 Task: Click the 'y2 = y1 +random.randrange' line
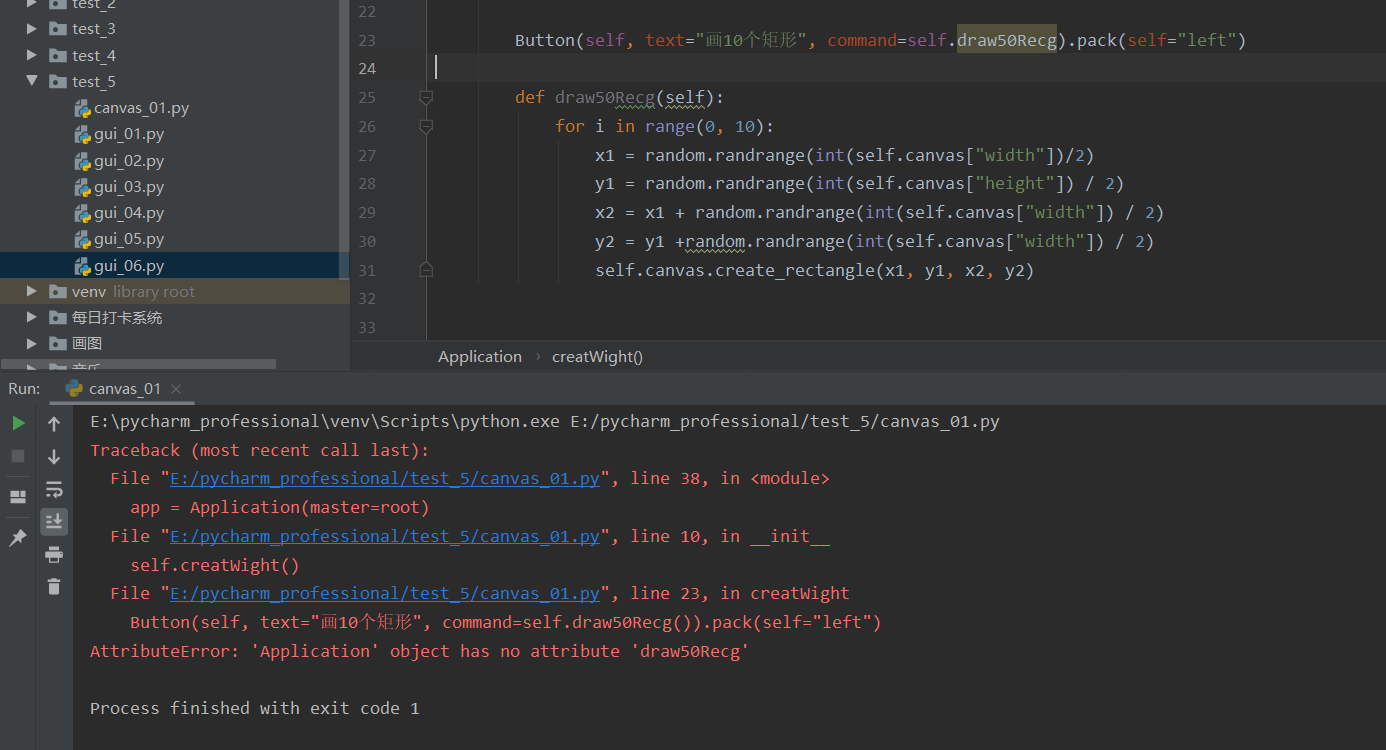[874, 241]
